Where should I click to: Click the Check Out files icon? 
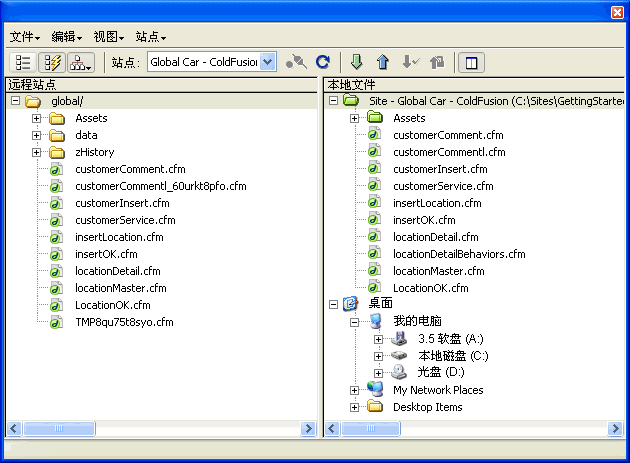coord(410,63)
